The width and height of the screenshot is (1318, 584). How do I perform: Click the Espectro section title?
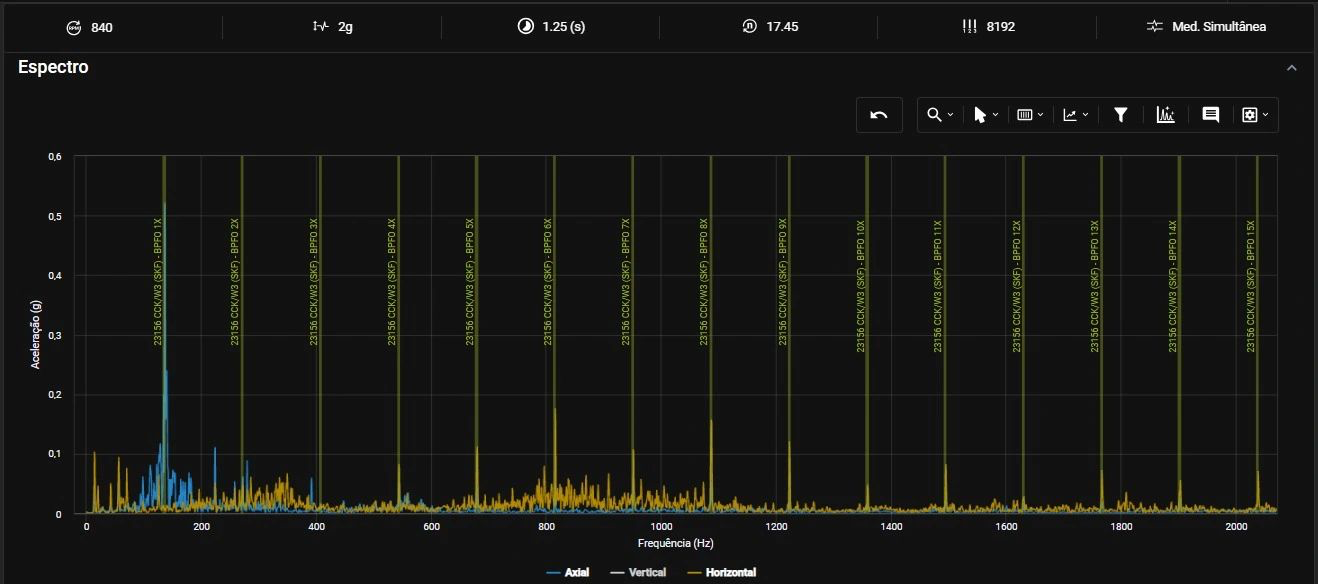tap(53, 67)
